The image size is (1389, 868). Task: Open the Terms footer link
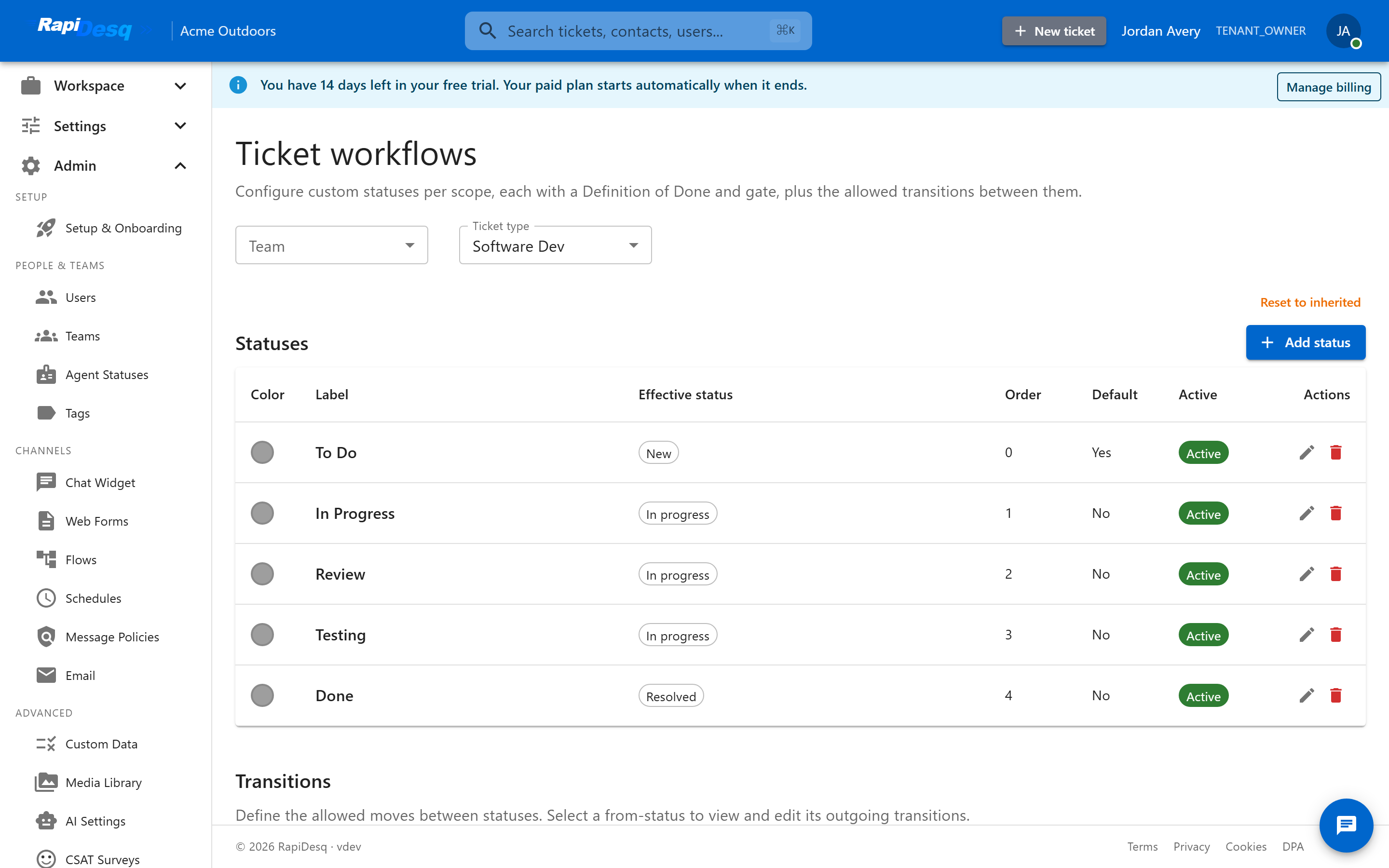click(1142, 847)
